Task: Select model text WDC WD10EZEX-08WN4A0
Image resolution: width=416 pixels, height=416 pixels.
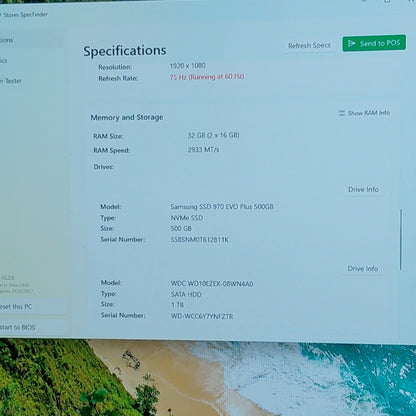Action: point(212,284)
